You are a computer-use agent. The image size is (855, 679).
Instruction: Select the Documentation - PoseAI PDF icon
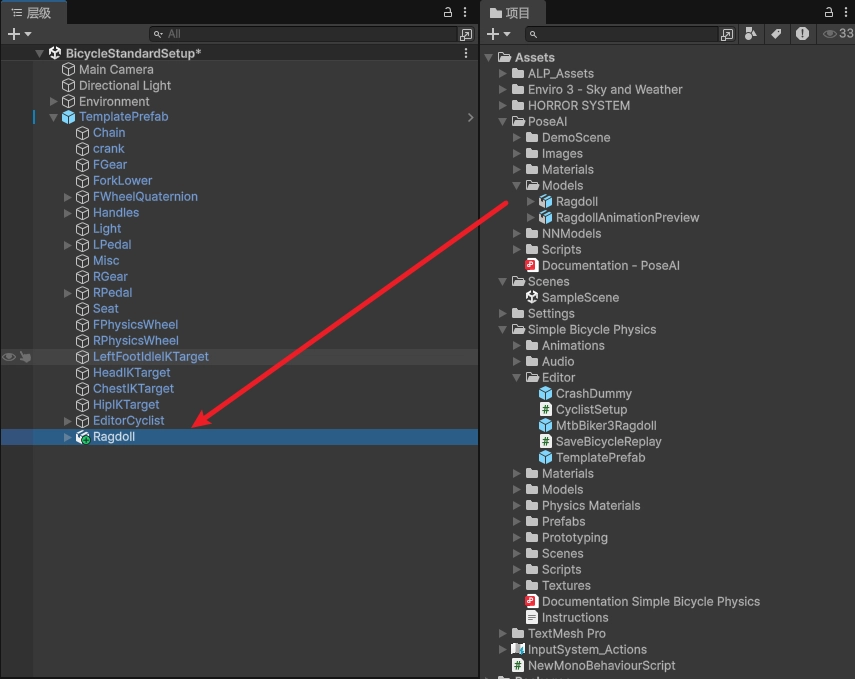point(532,266)
